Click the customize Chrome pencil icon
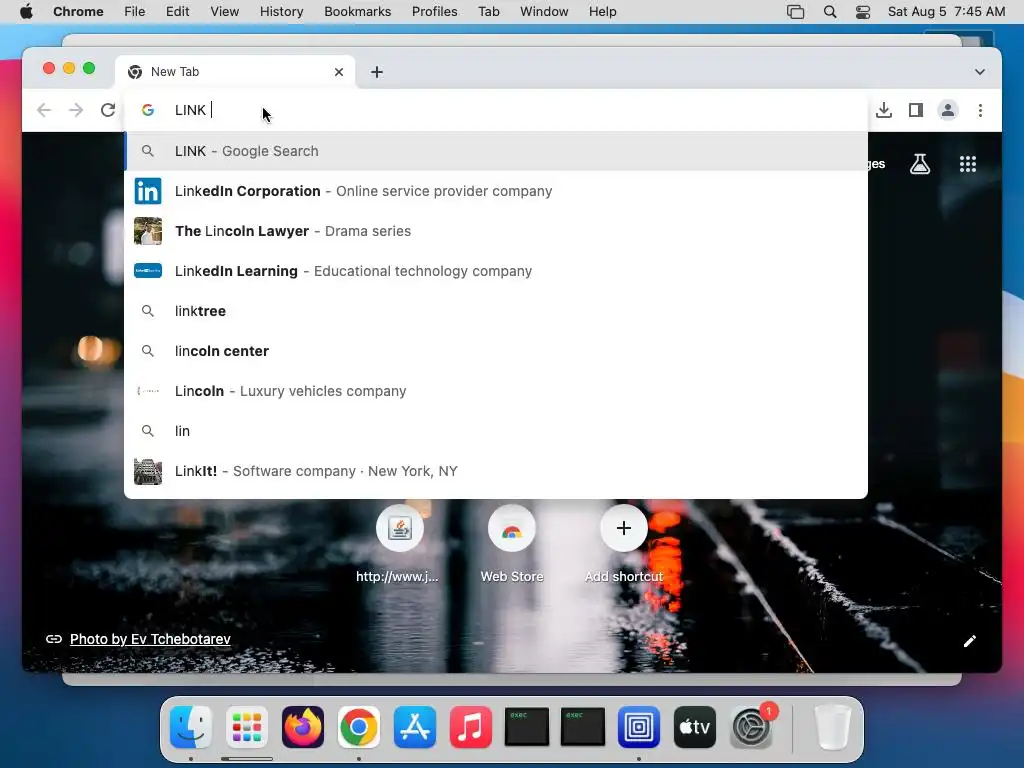Viewport: 1024px width, 768px height. (970, 641)
